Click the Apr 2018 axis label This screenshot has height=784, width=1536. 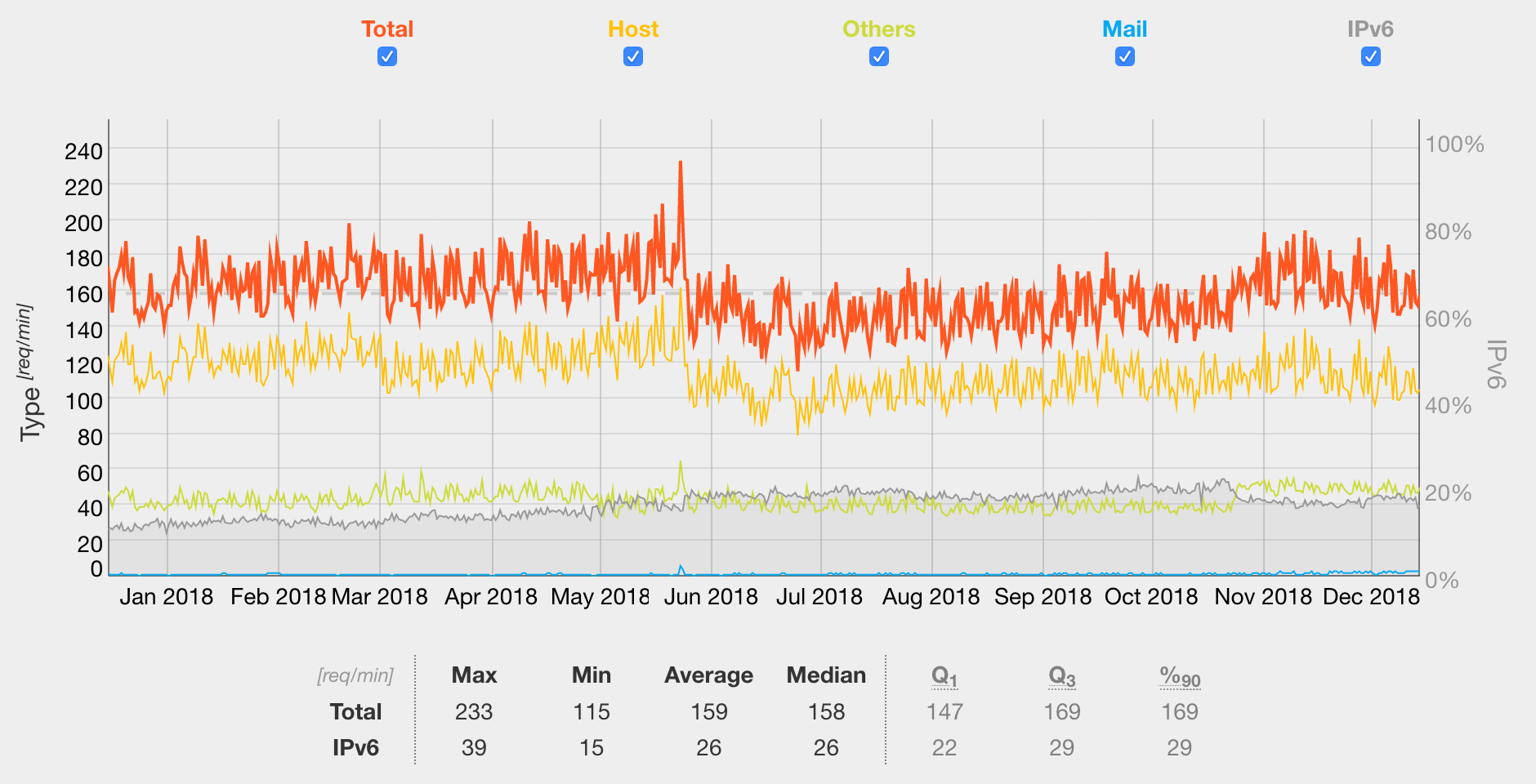(491, 597)
